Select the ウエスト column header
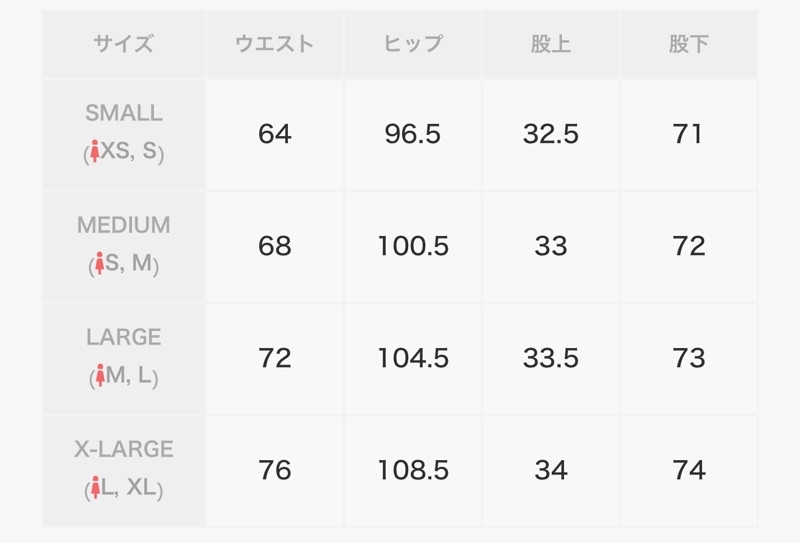The image size is (800, 543). (x=274, y=44)
